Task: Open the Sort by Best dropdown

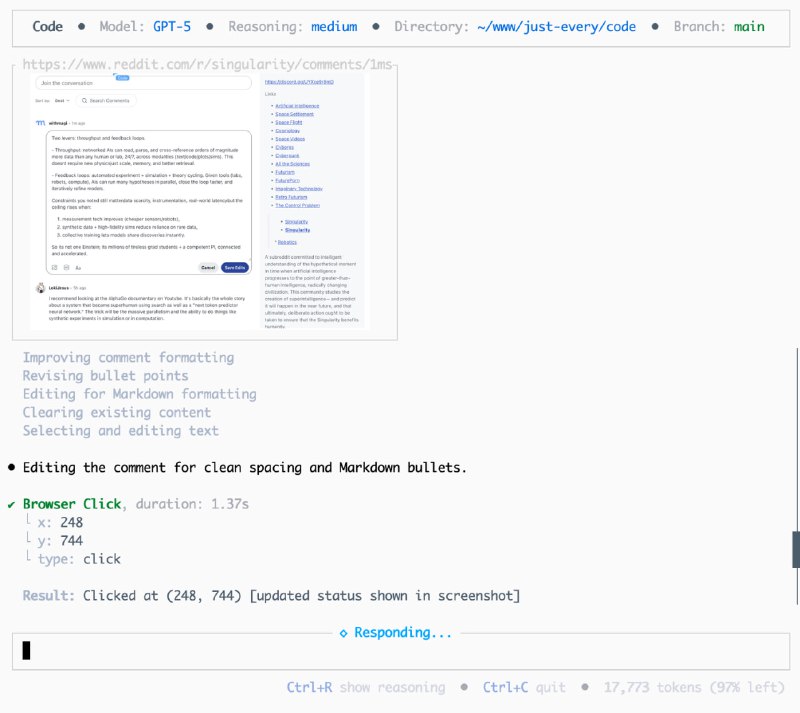Action: click(64, 101)
